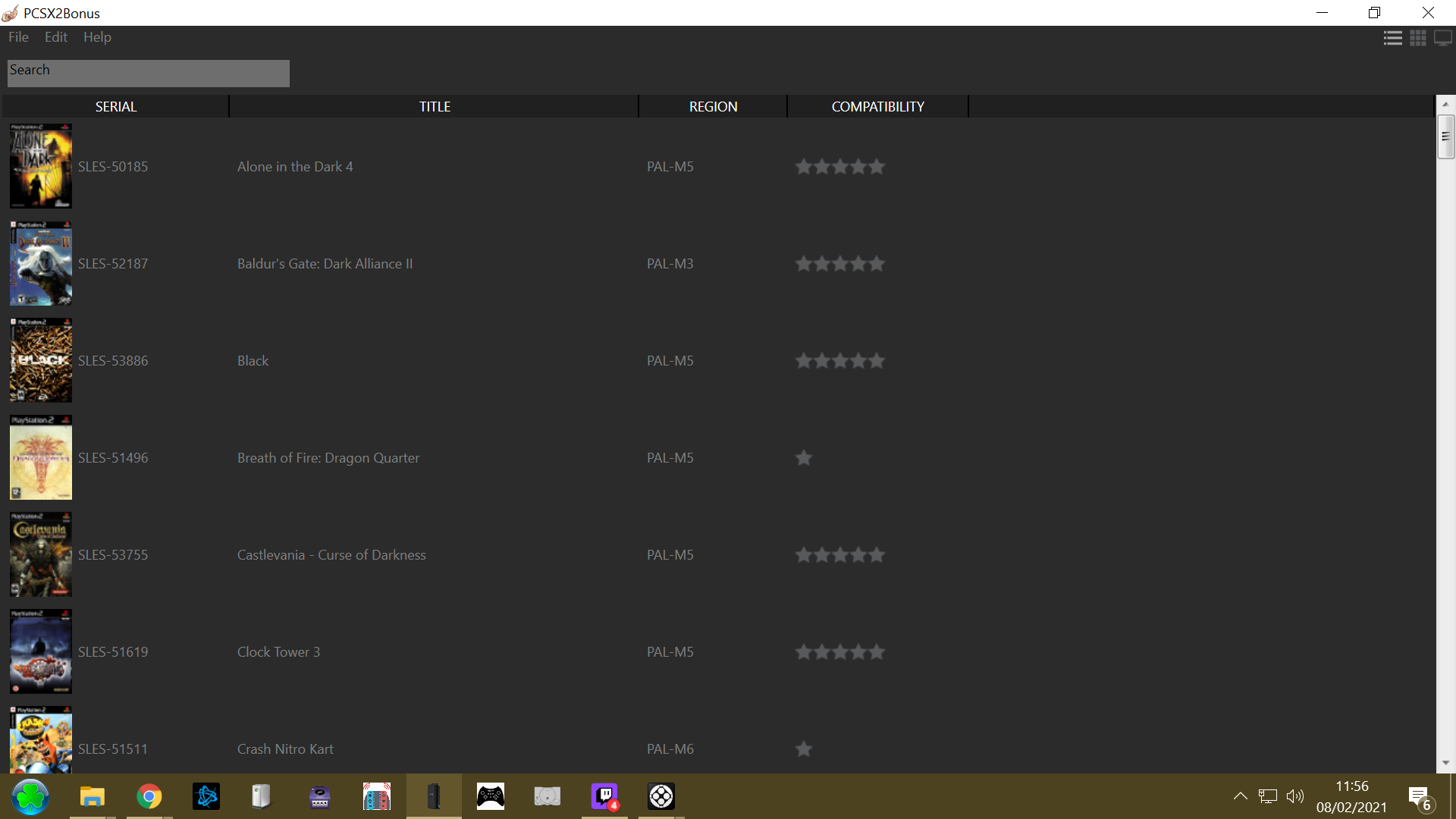Show hidden system tray icons

pos(1240,796)
